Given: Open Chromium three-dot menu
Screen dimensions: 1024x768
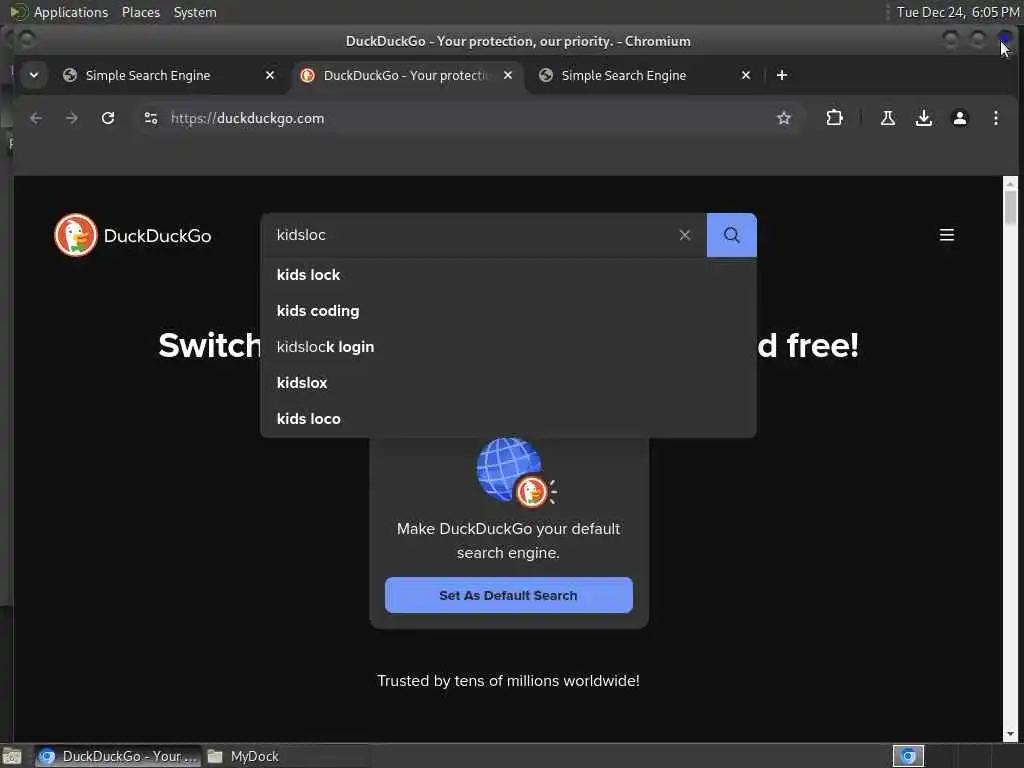Looking at the screenshot, I should tap(995, 118).
